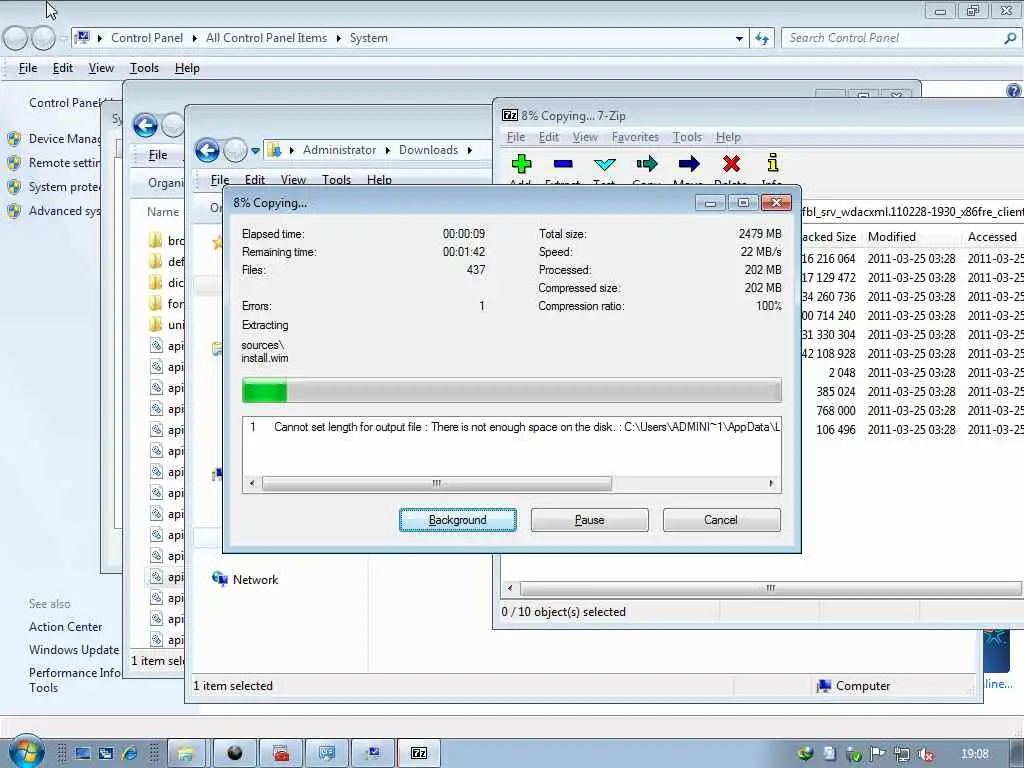Click the Forward arrow in Downloads window
Image resolution: width=1024 pixels, height=768 pixels.
pyautogui.click(x=235, y=151)
